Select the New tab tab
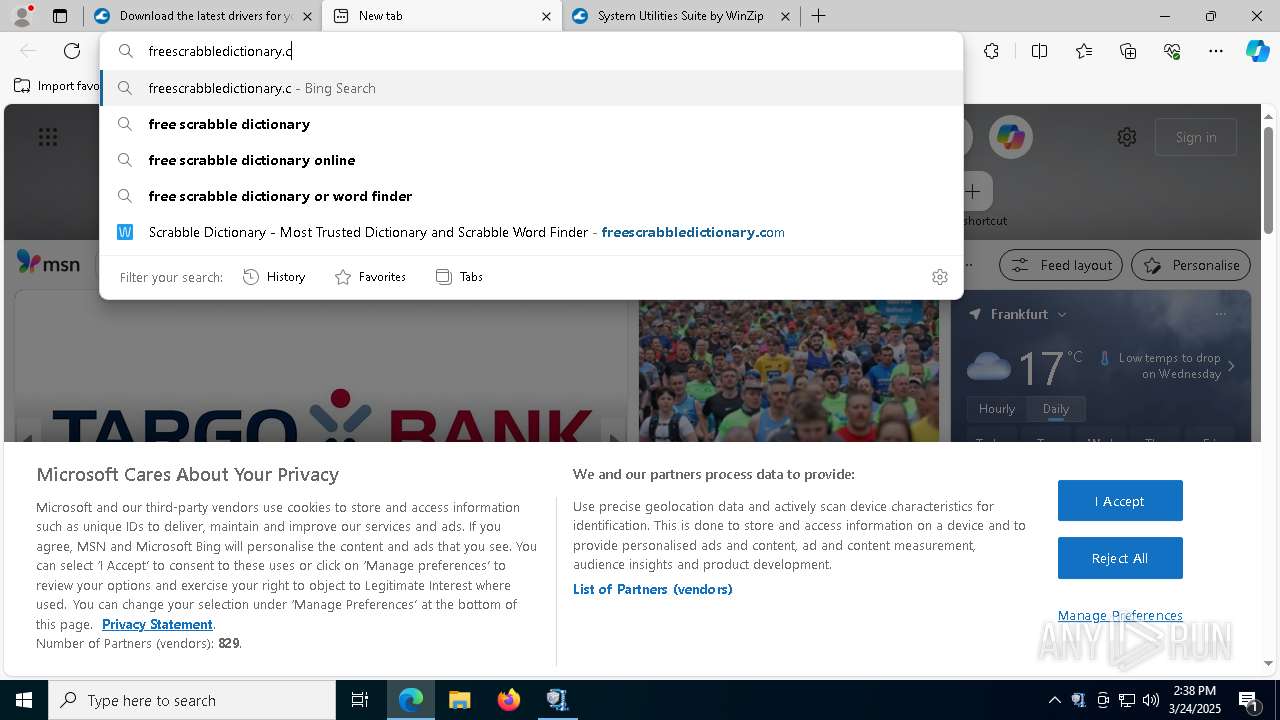This screenshot has width=1280, height=720. (442, 16)
